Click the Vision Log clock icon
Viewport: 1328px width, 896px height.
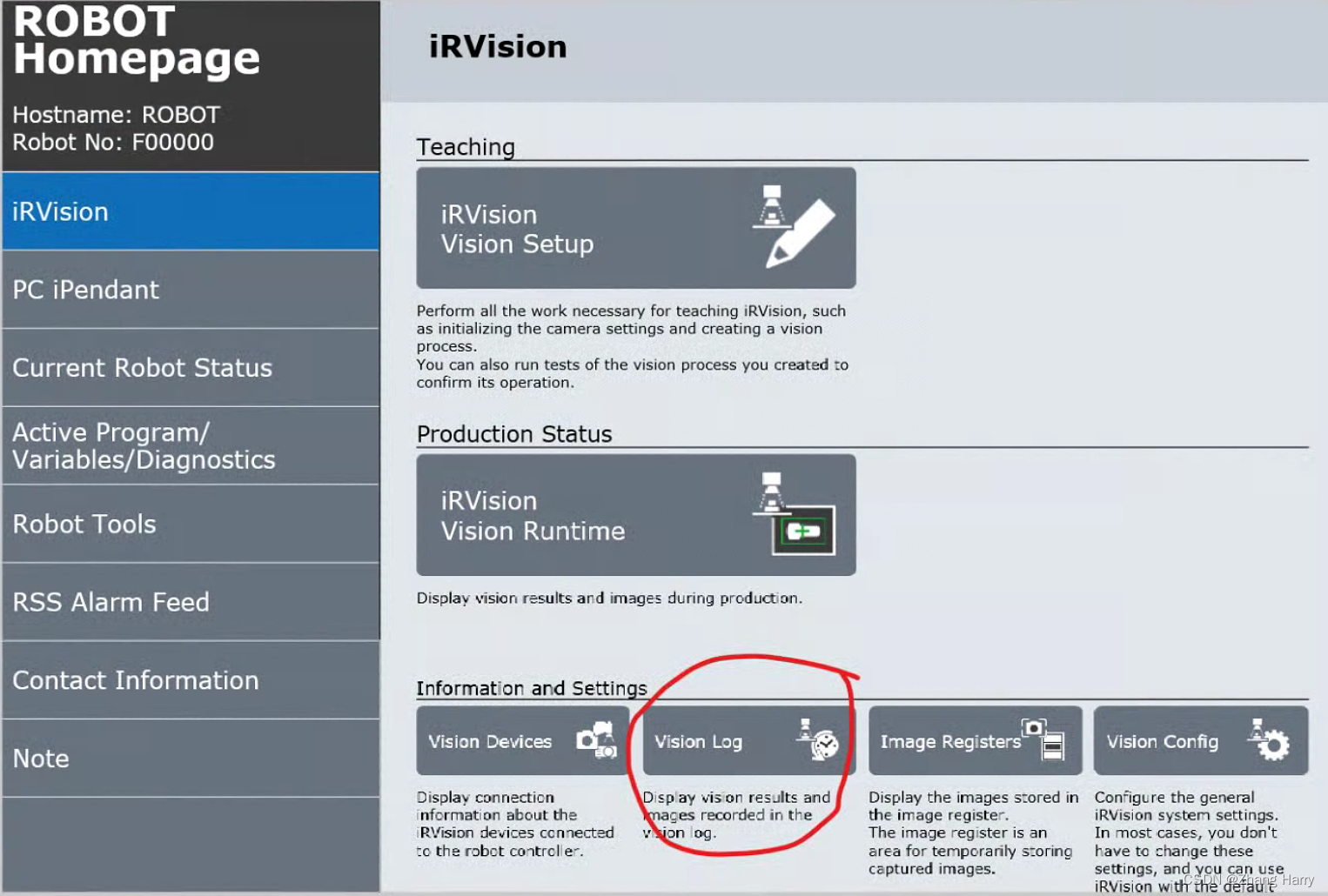(818, 739)
